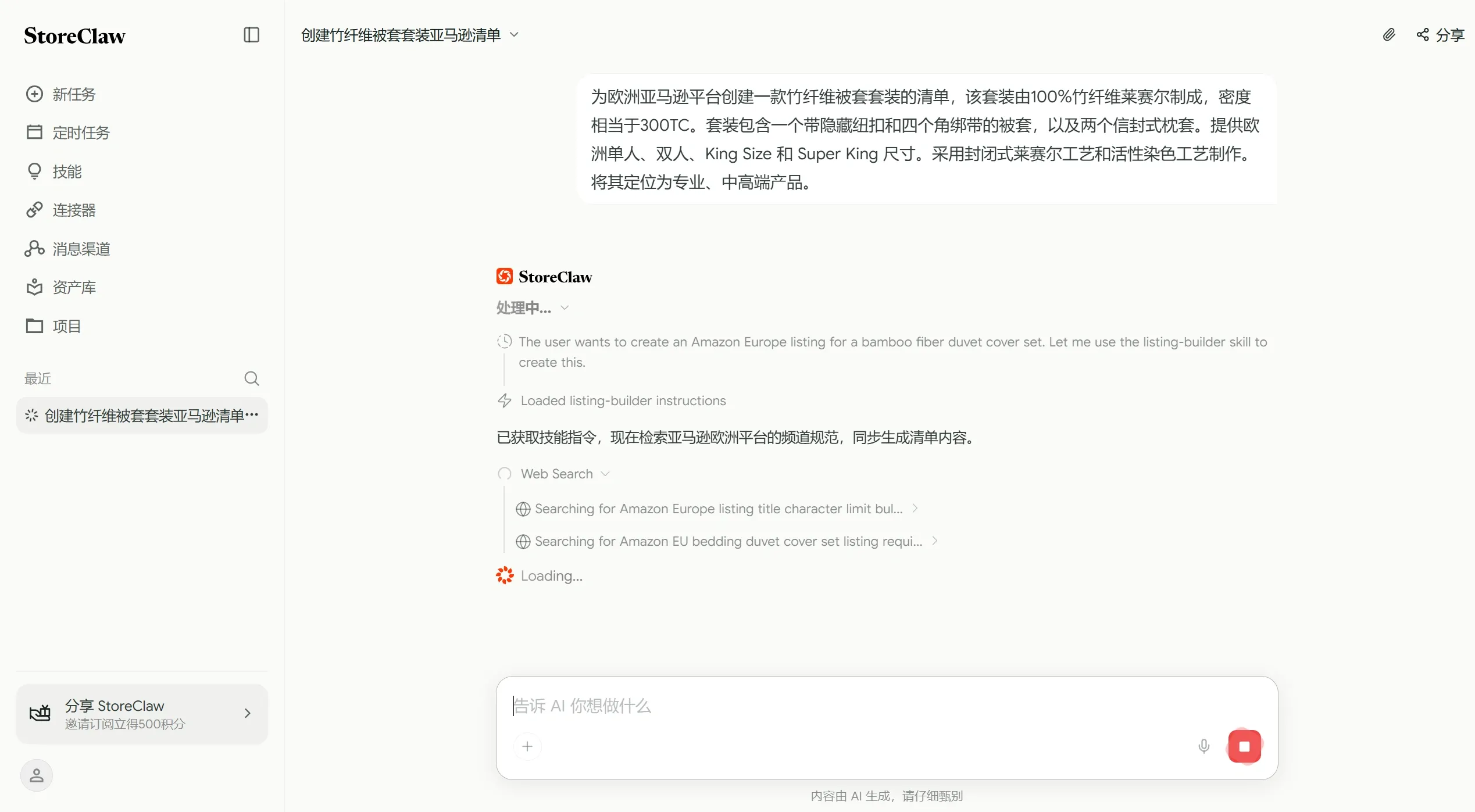Click the user's message bubble text

(926, 139)
